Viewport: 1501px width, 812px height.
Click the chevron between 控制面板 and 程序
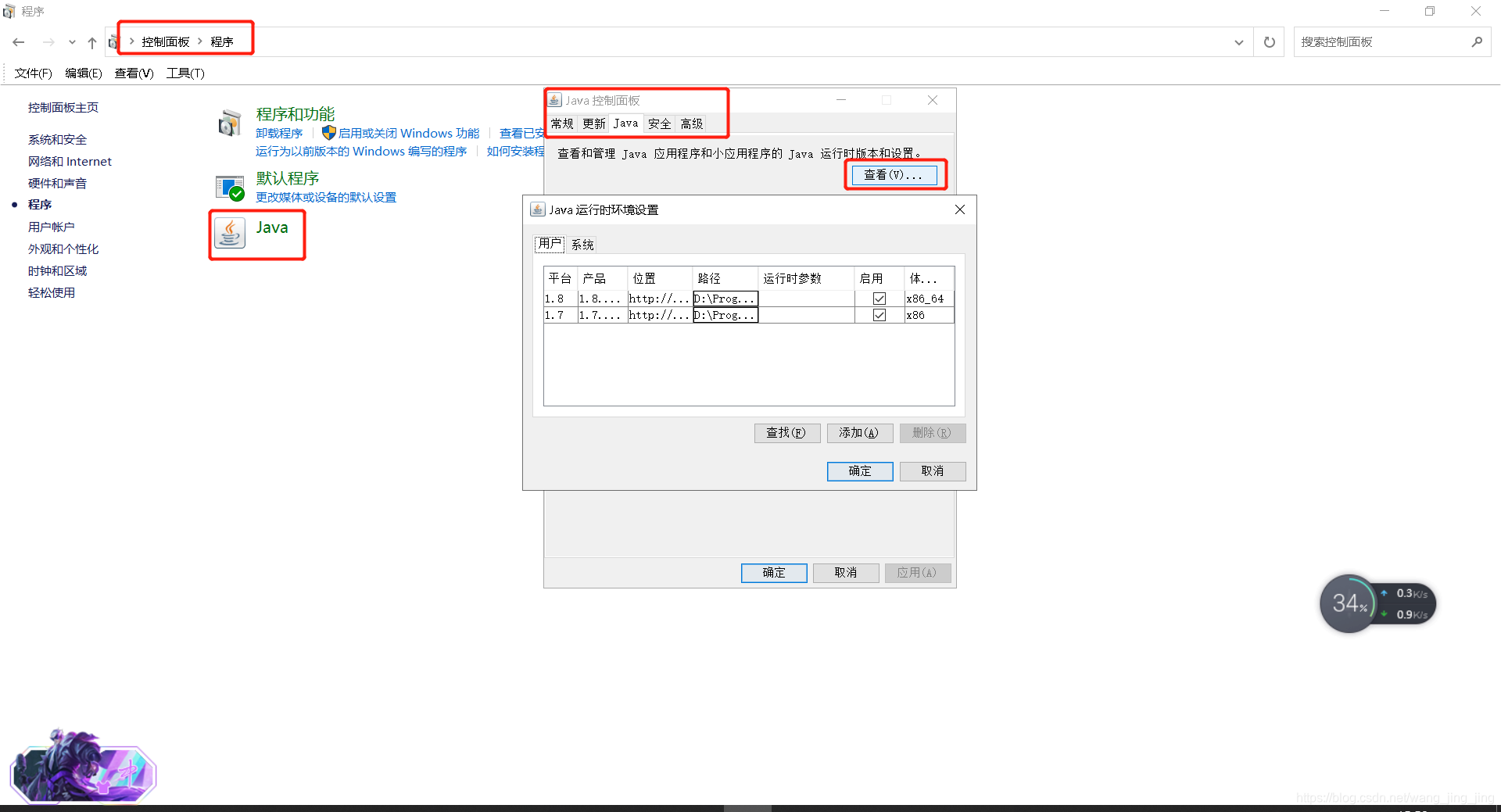point(200,41)
